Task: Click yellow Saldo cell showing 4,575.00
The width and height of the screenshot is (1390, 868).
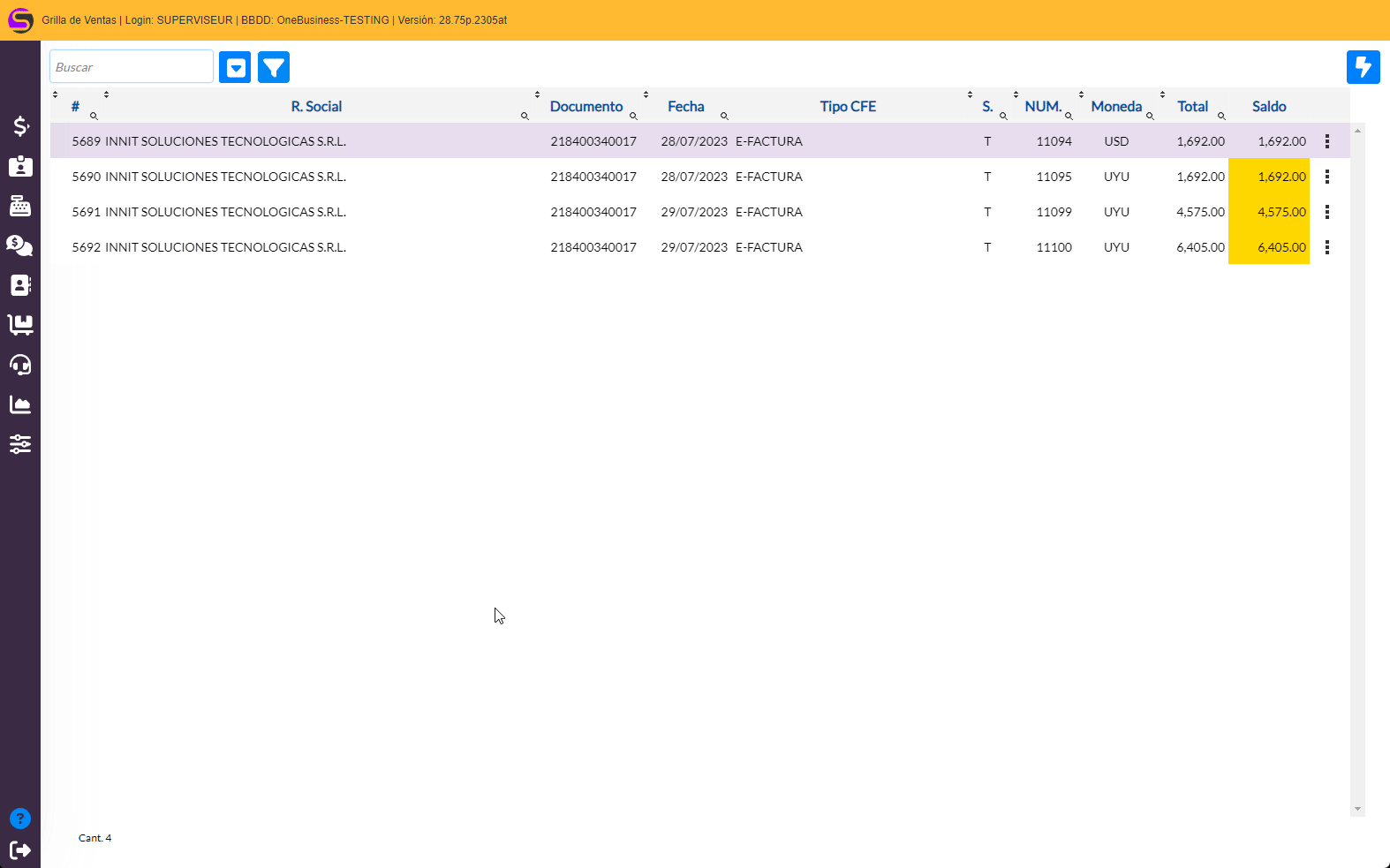Action: 1269,212
